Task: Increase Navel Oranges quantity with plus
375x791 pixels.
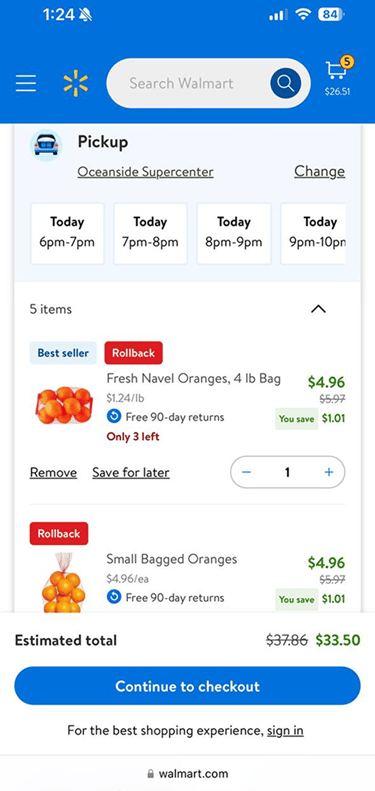Action: click(329, 472)
